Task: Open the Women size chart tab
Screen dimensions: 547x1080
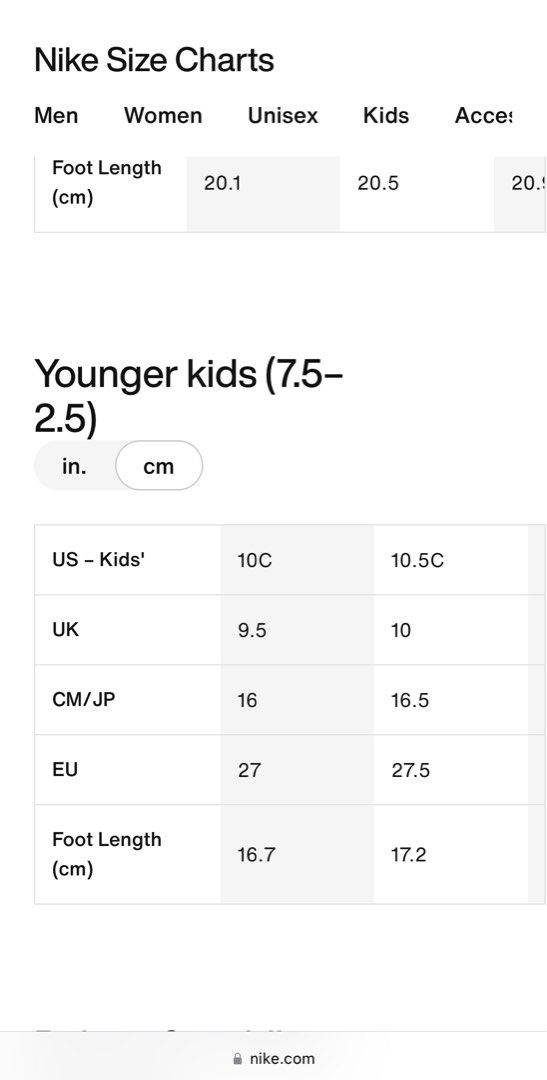Action: click(x=163, y=116)
